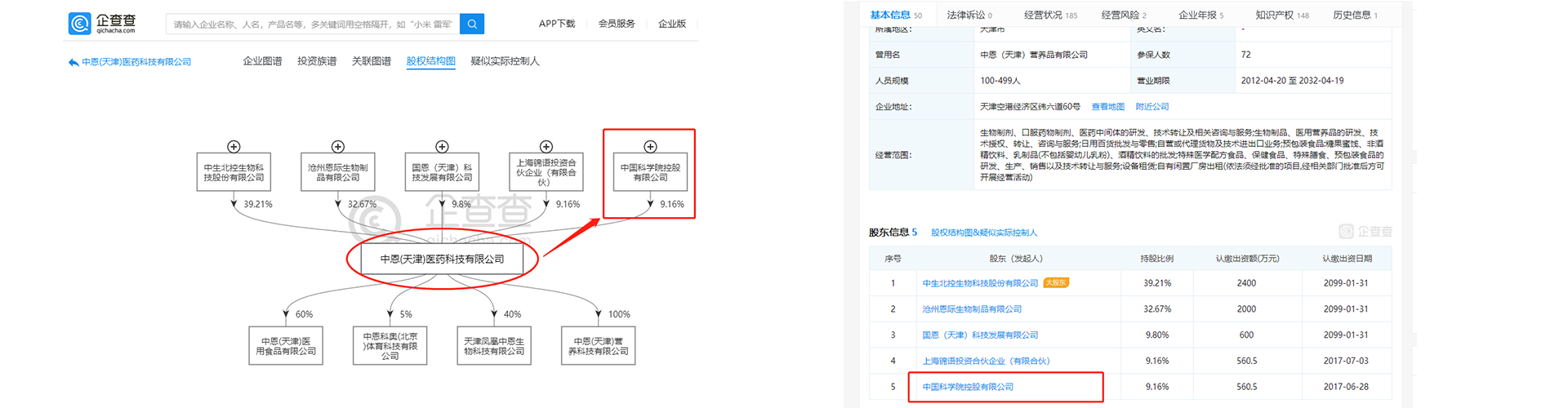This screenshot has width=1568, height=408.
Task: Expand the plus above 中生北控生物科技股份有限公司
Action: [234, 147]
